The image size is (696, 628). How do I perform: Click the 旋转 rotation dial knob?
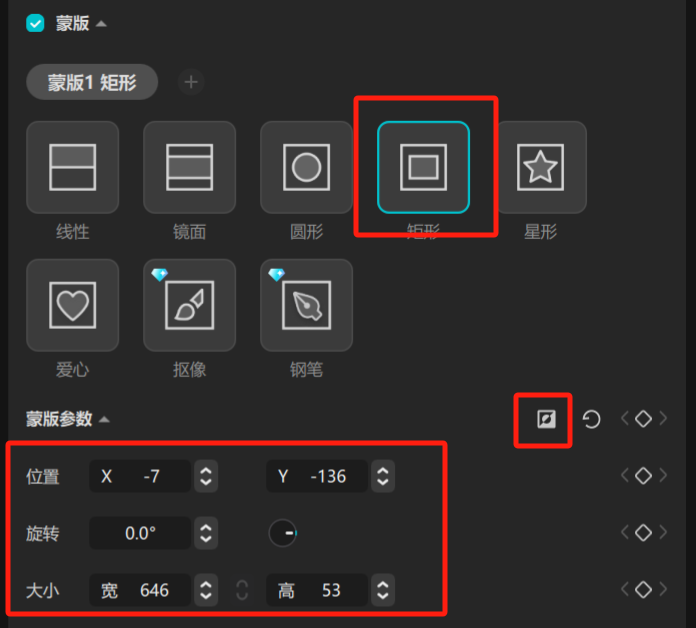click(x=283, y=533)
